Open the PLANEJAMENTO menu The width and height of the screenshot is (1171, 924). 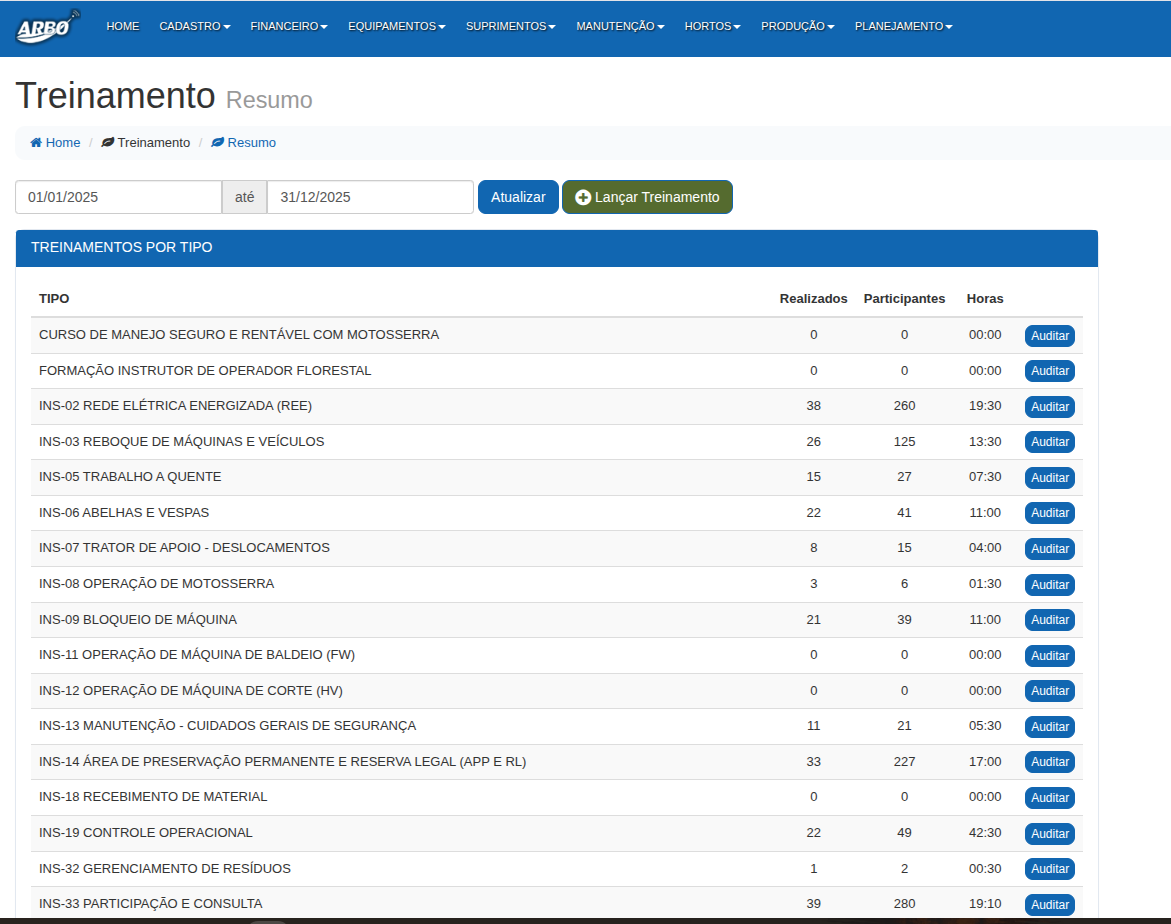[x=902, y=27]
